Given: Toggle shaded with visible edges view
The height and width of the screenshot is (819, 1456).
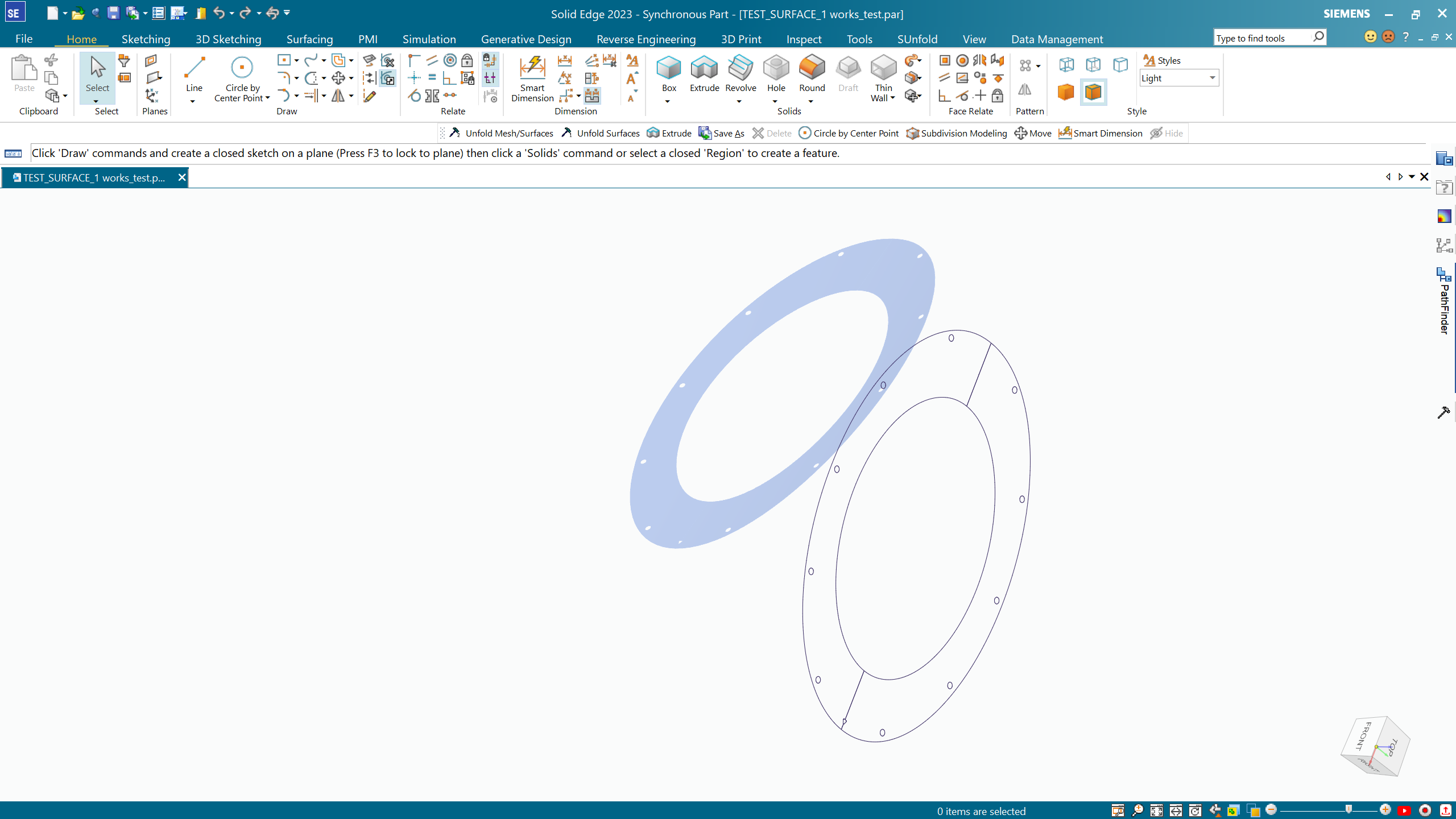Looking at the screenshot, I should [x=1093, y=92].
